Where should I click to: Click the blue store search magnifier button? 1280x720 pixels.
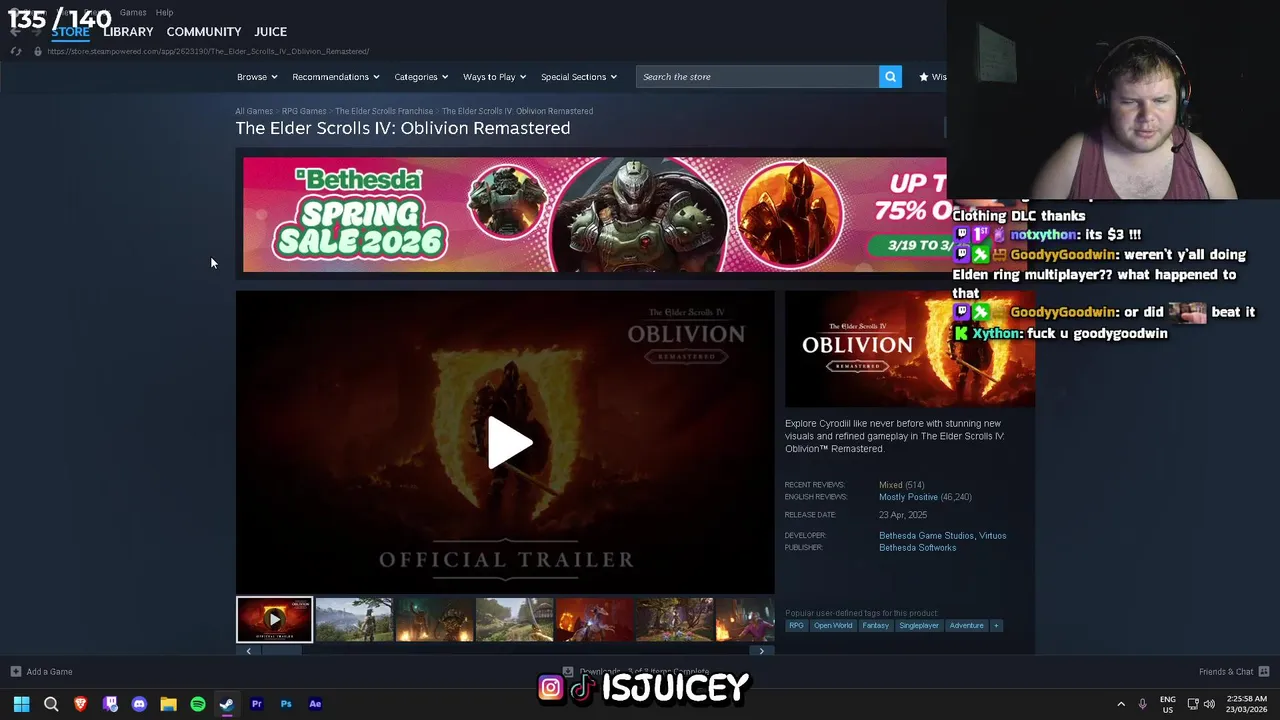point(890,77)
